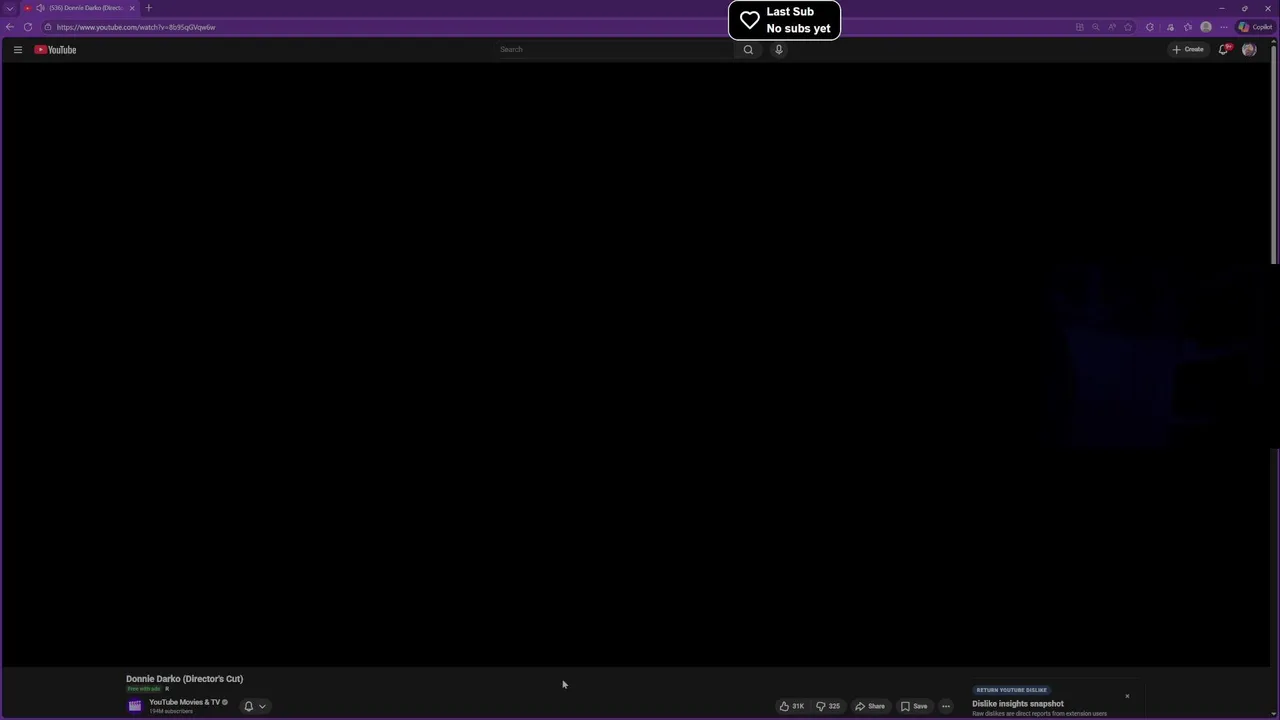Open the YouTube account avatar menu

[1249, 49]
